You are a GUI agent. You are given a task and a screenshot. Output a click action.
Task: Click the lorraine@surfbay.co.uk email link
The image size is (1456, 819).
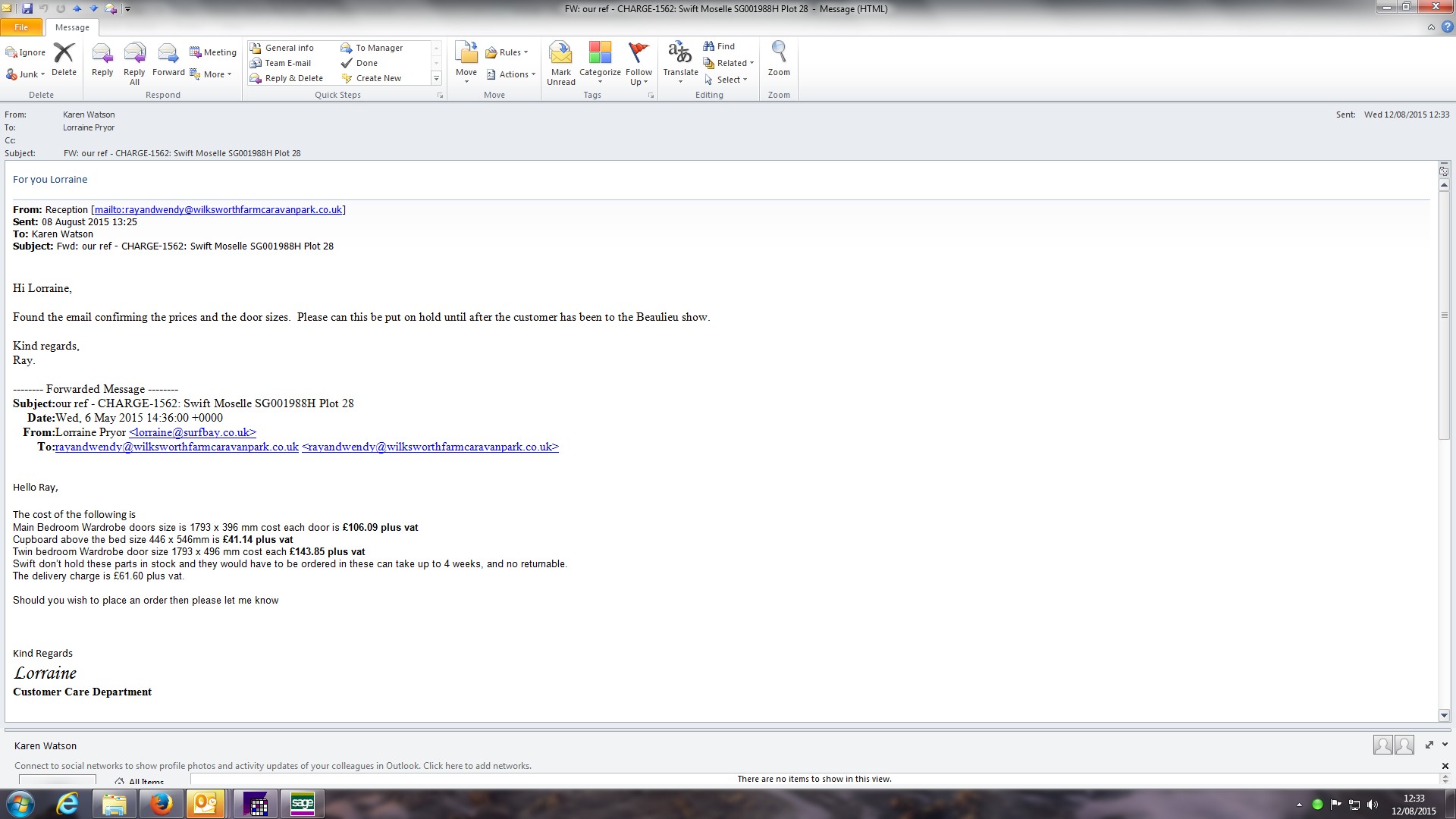click(193, 432)
